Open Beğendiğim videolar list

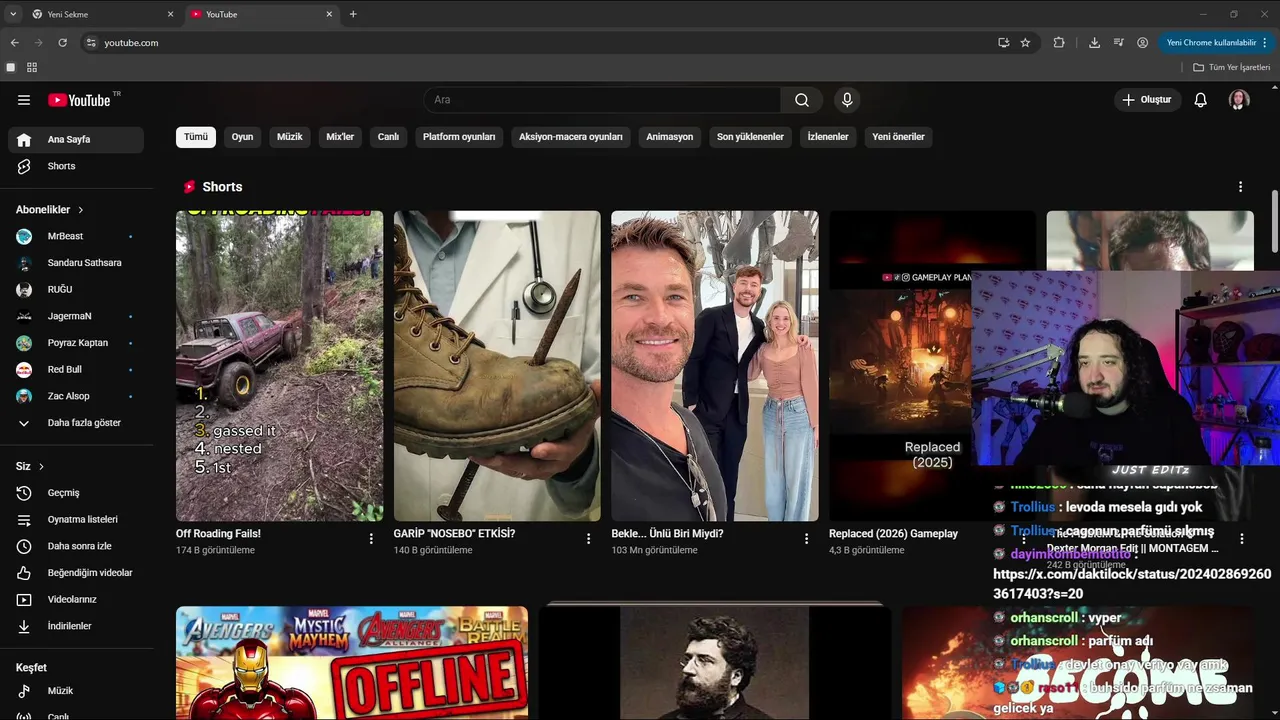point(76,573)
